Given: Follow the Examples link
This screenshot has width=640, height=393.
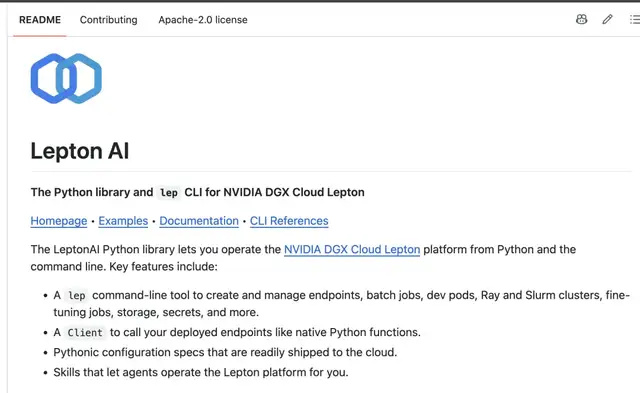Looking at the screenshot, I should 123,221.
